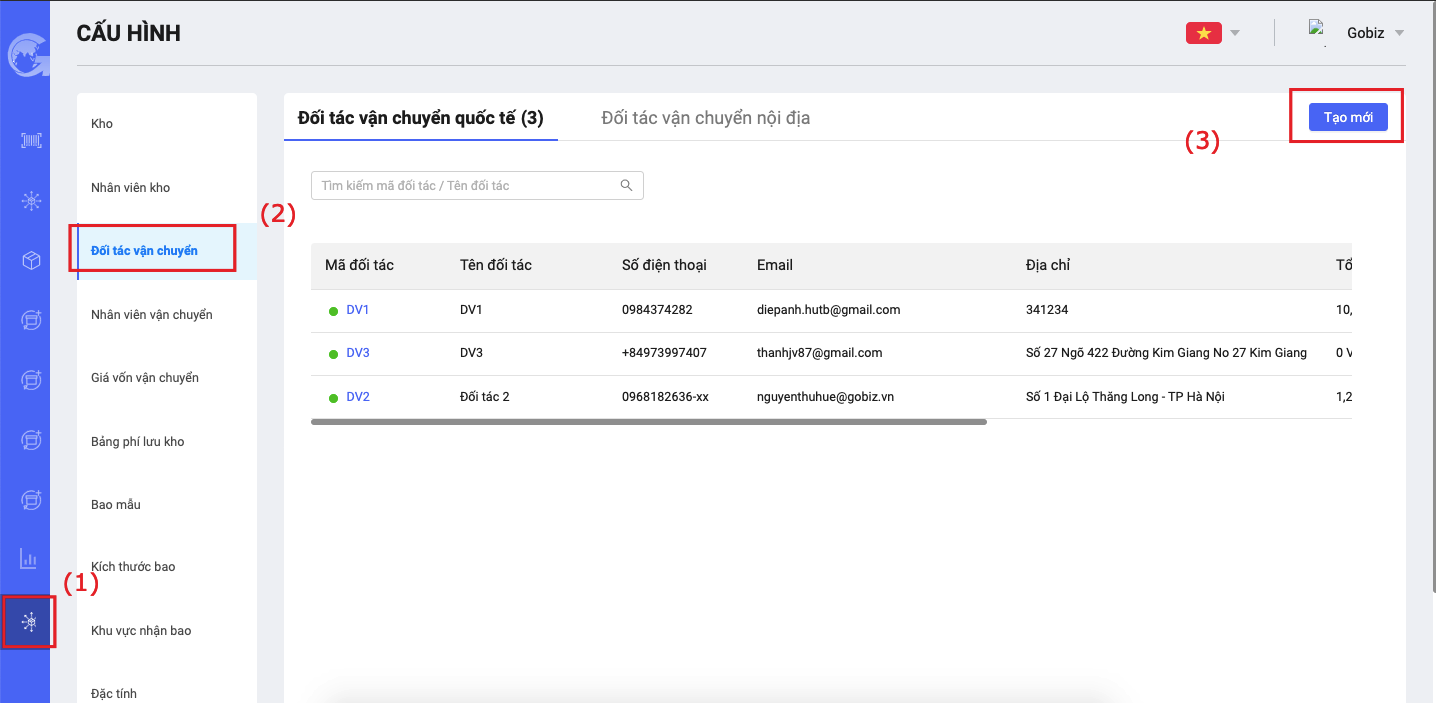Click the Vietnam flag icon

[x=1203, y=33]
